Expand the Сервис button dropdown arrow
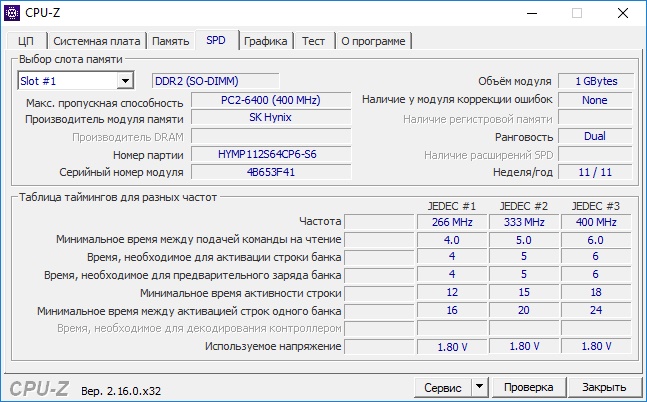 (479, 387)
